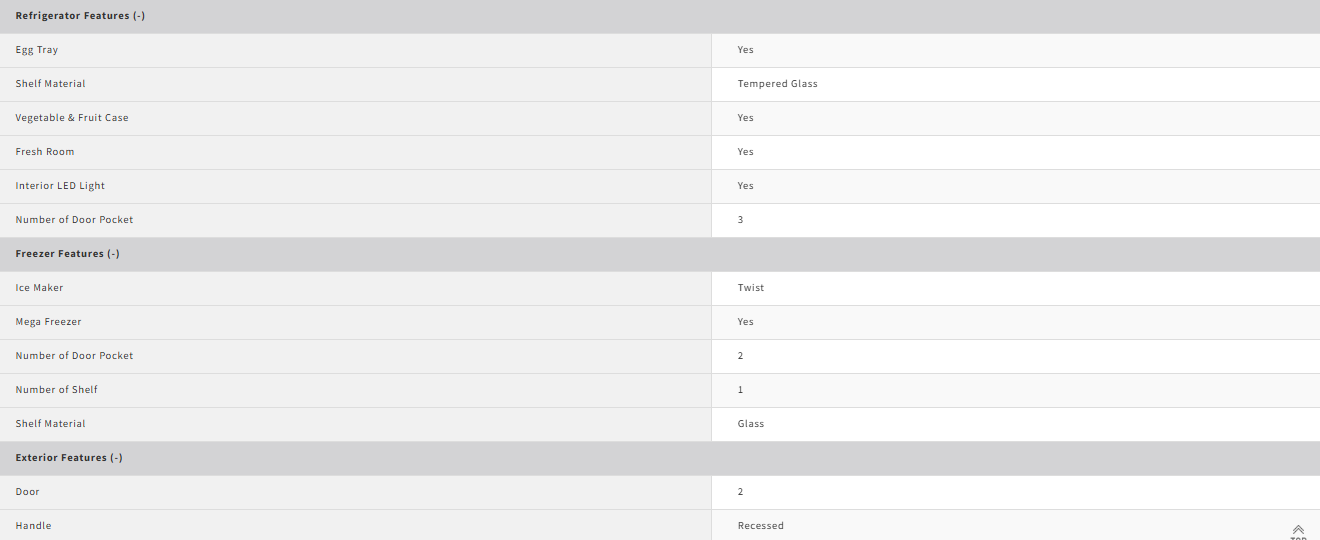Viewport: 1320px width, 540px height.
Task: Click the Twist ice maker value
Action: [751, 288]
